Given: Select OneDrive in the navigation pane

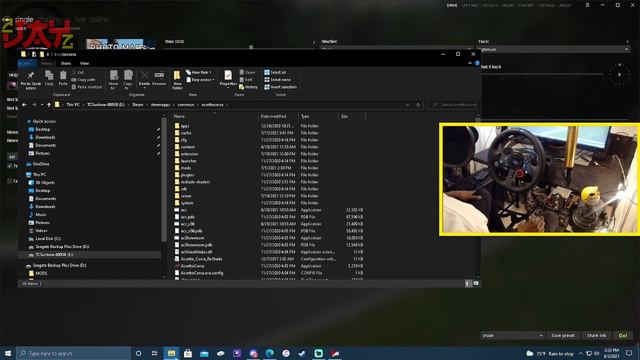Looking at the screenshot, I should point(41,164).
